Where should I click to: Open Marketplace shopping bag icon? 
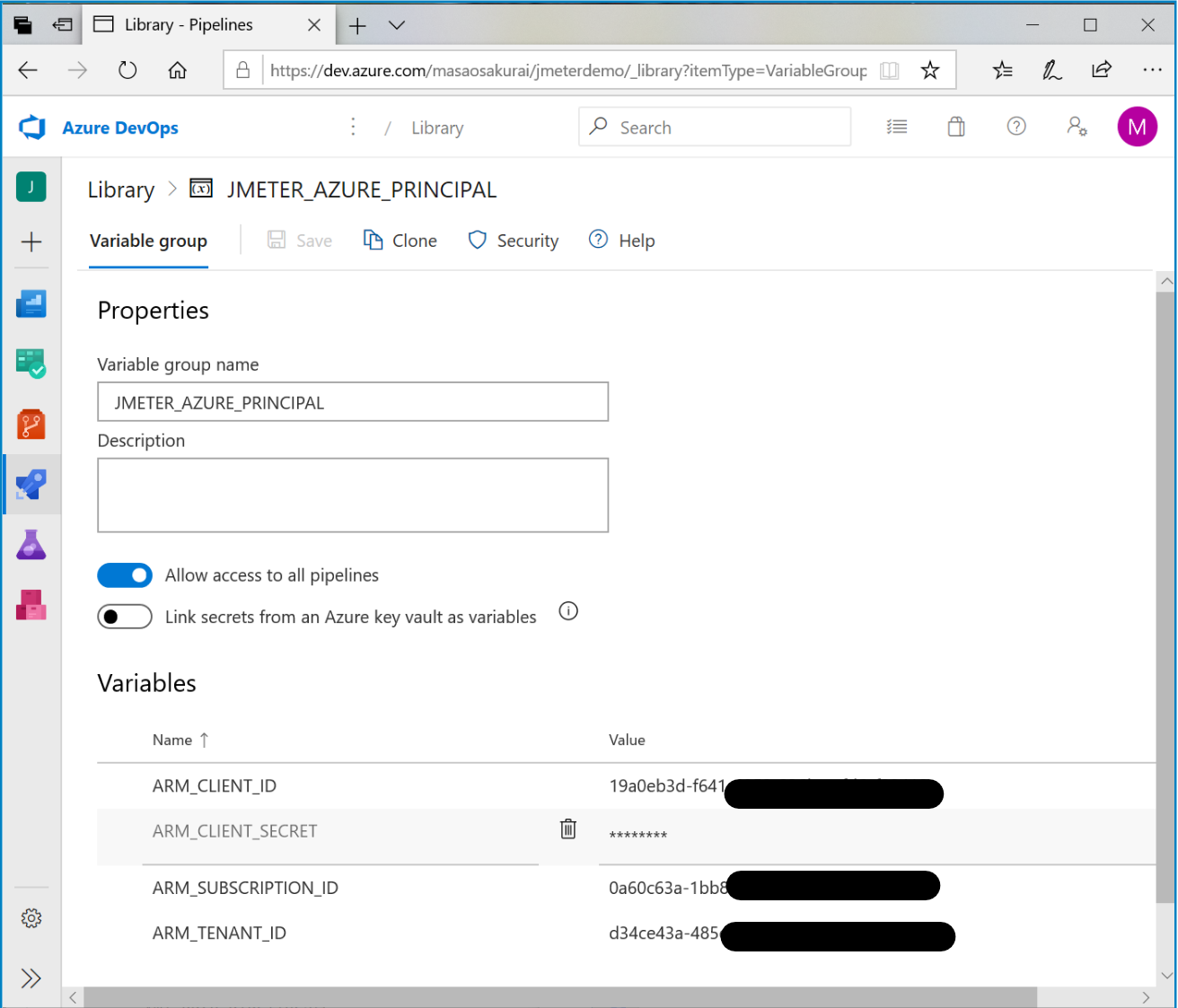click(x=956, y=127)
